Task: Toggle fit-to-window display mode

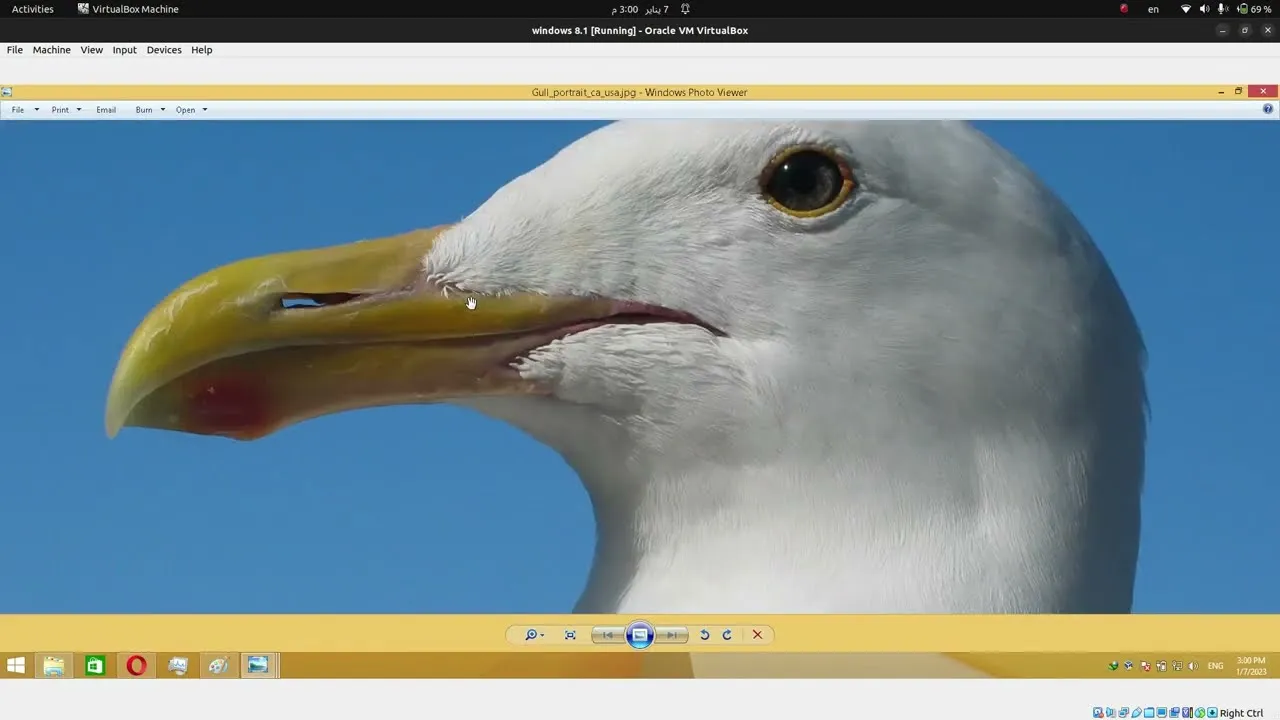Action: click(569, 635)
